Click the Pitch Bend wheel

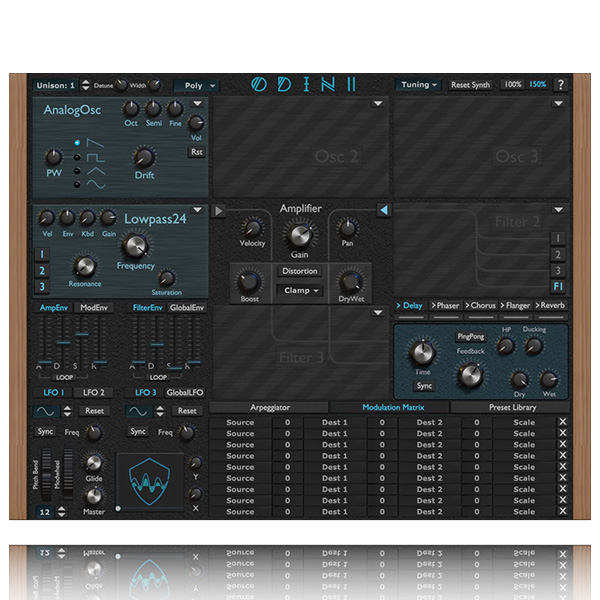(46, 475)
